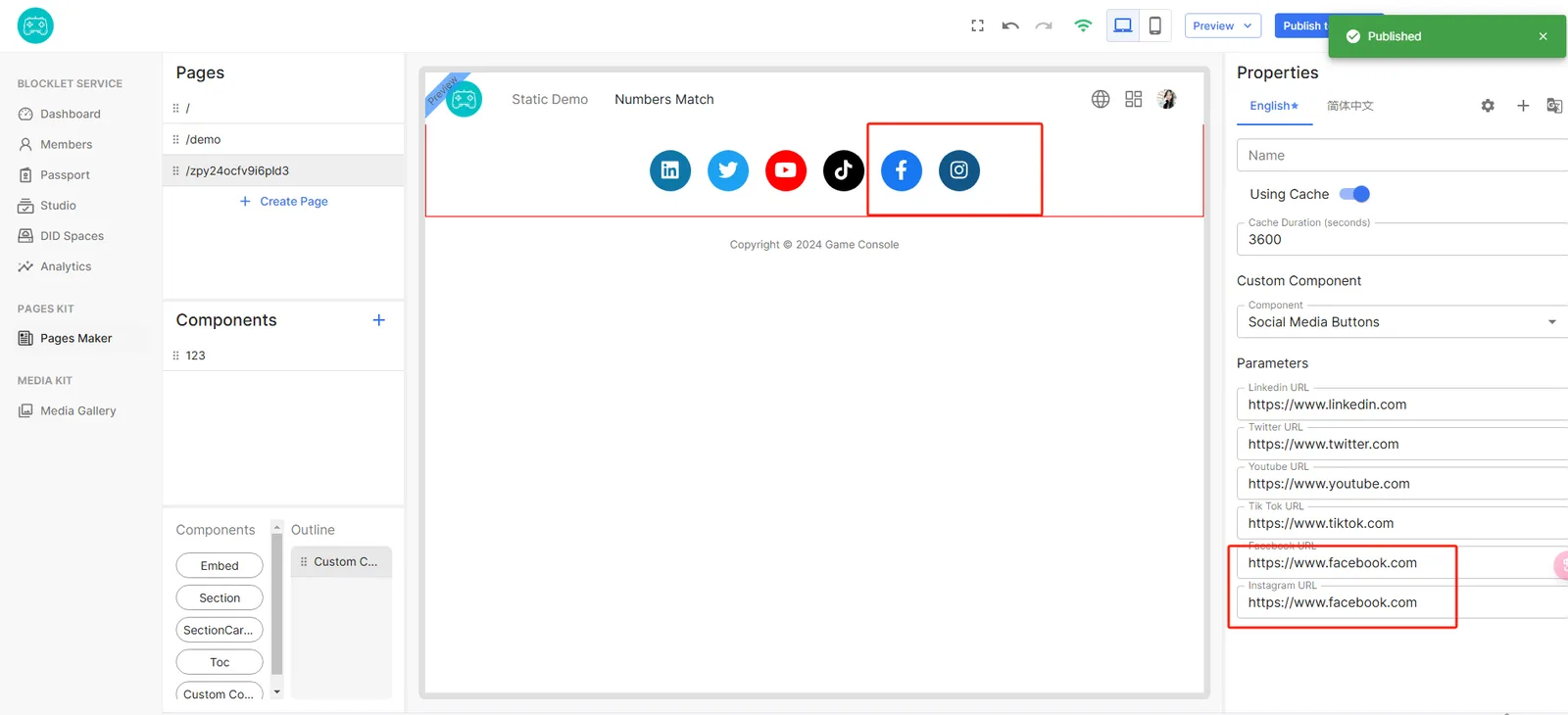Dismiss the Published notification

pos(1543,36)
